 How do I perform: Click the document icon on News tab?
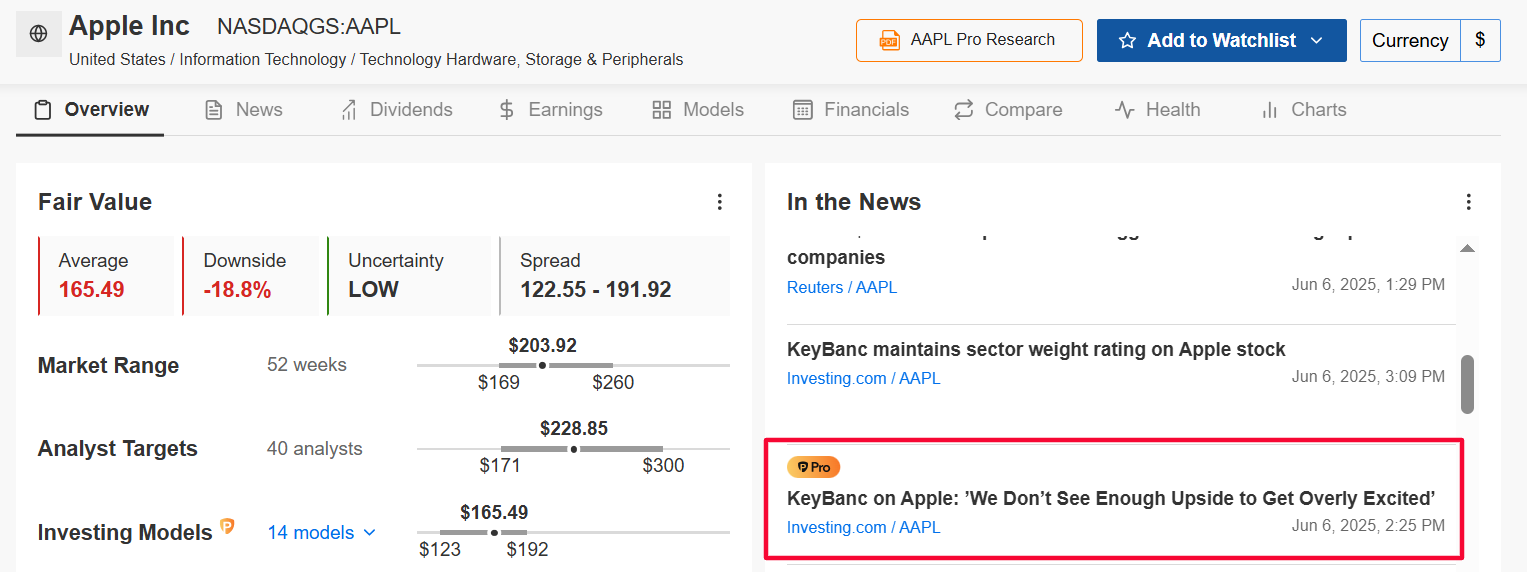point(213,110)
